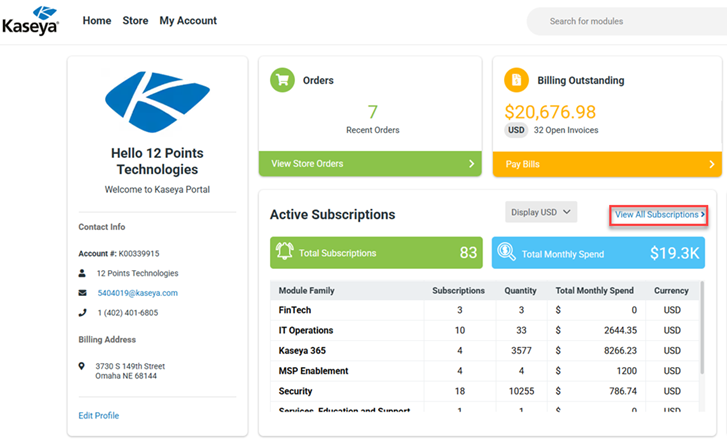Click the subscriptions table vertical scrollbar
The height and width of the screenshot is (440, 727).
(702, 327)
